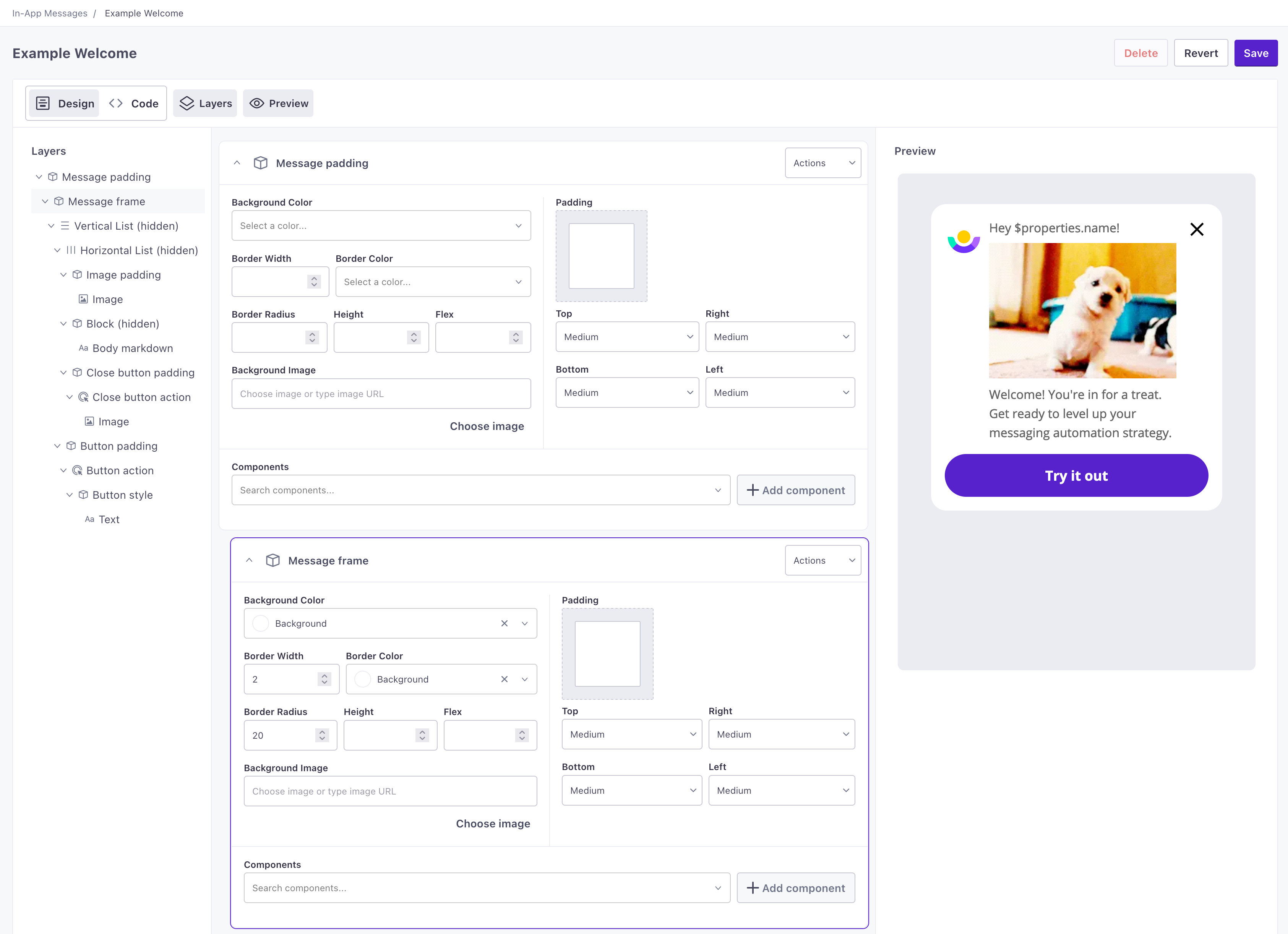
Task: Click the Revert button
Action: [x=1200, y=53]
